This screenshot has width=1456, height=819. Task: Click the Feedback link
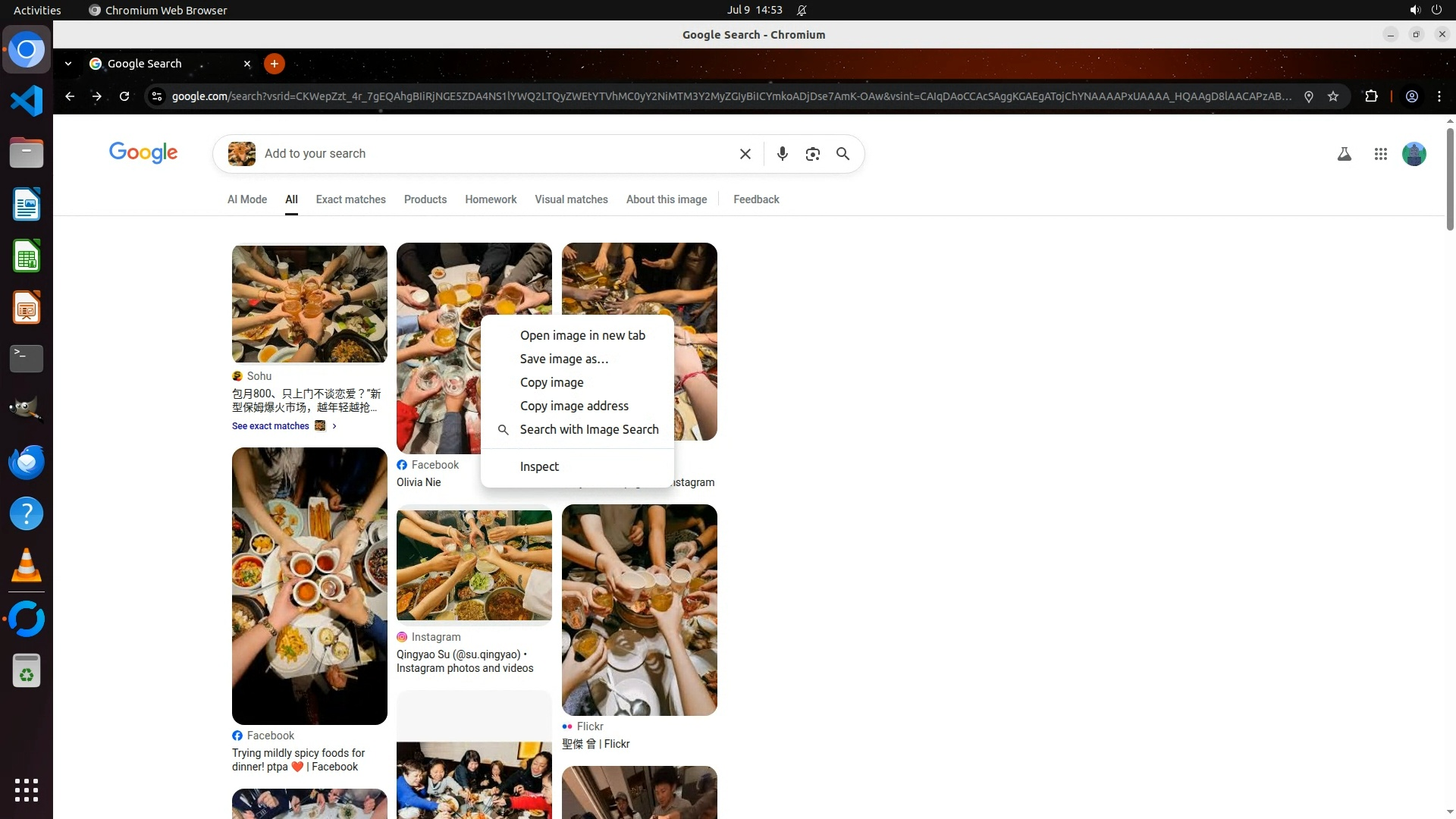[x=755, y=199]
